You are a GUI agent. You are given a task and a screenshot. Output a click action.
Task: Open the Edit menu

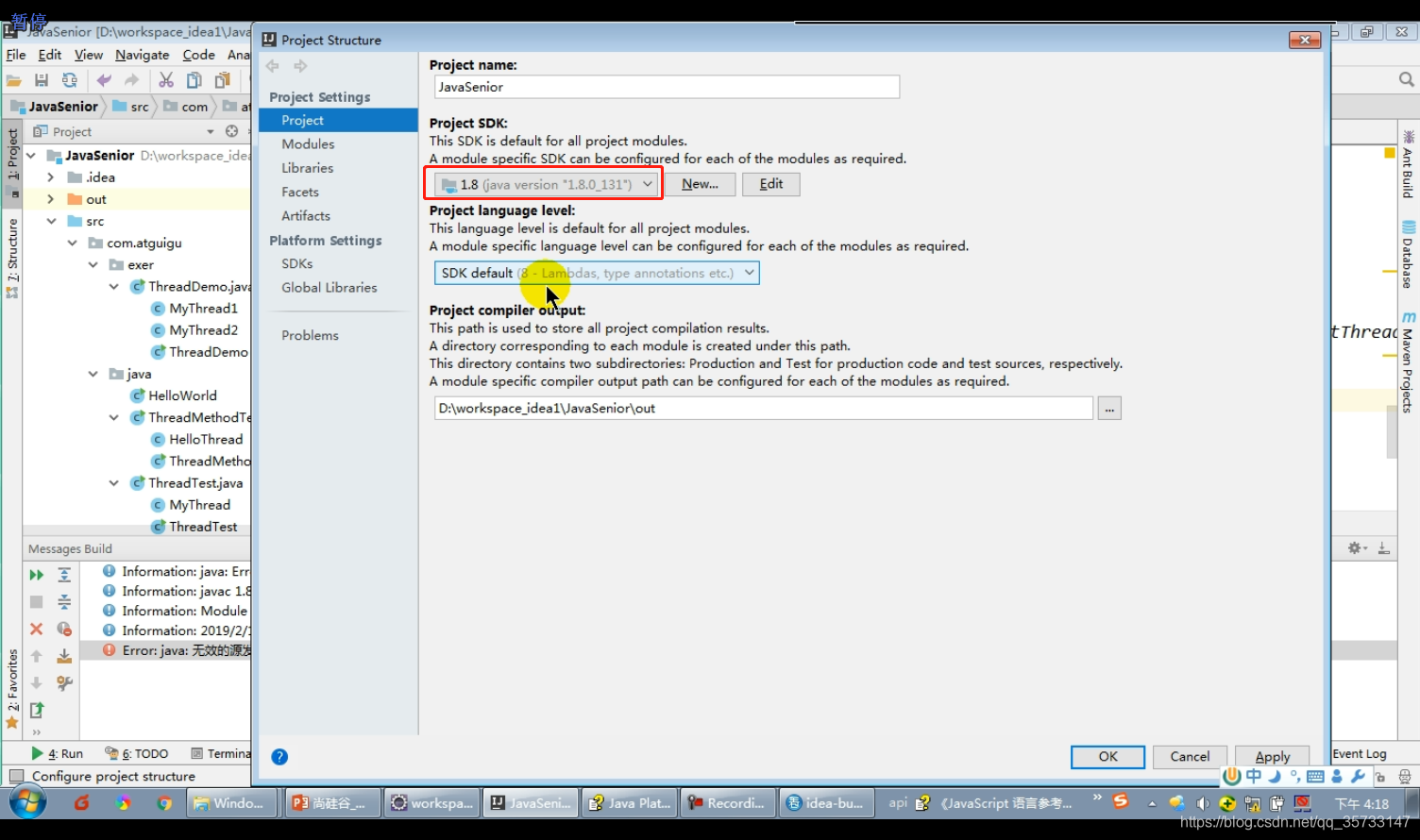pos(50,55)
